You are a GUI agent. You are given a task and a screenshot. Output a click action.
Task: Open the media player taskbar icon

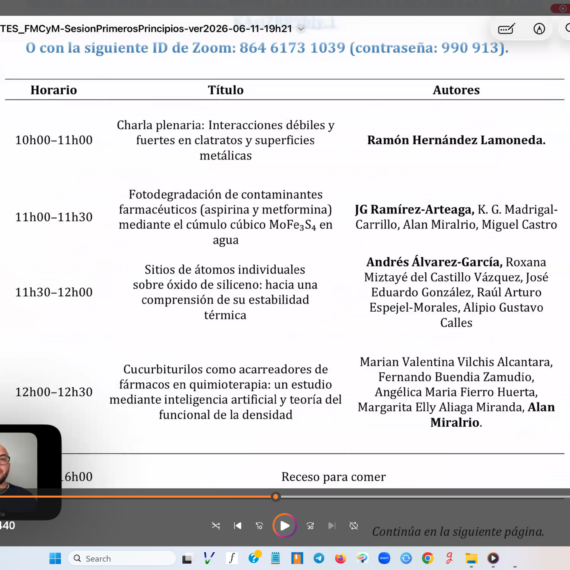pyautogui.click(x=493, y=558)
